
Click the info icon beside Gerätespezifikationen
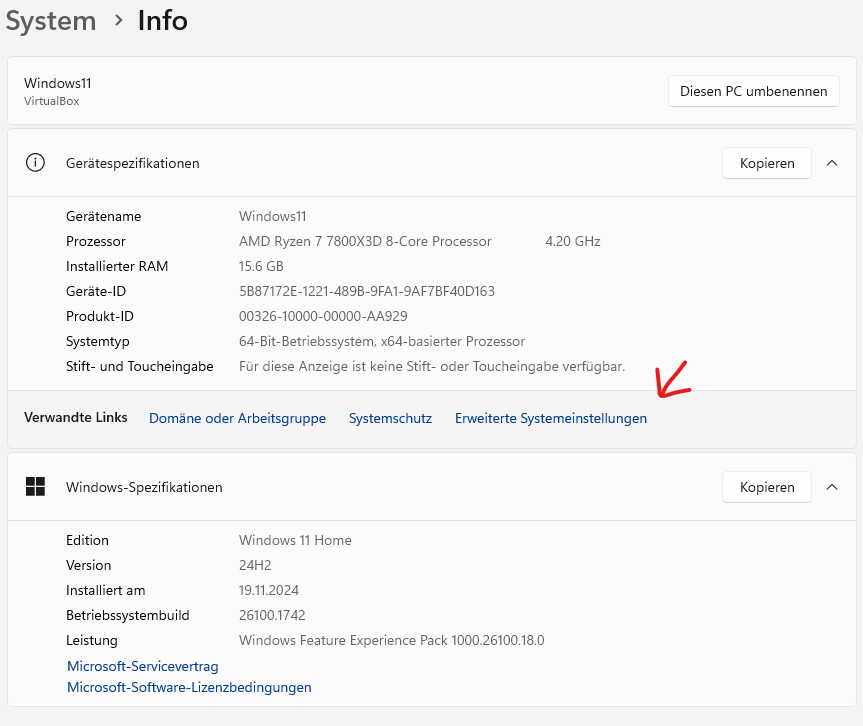[35, 163]
